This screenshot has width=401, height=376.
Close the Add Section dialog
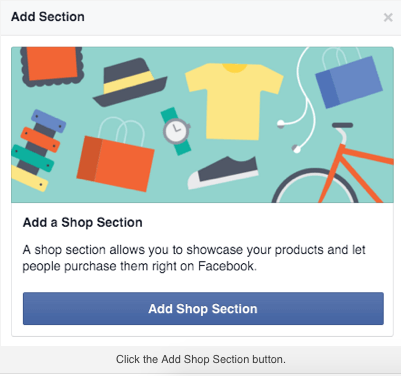pyautogui.click(x=388, y=17)
